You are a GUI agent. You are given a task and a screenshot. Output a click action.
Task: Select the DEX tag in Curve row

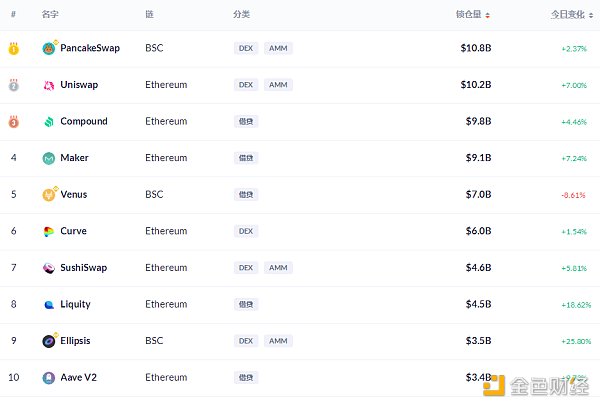click(246, 231)
